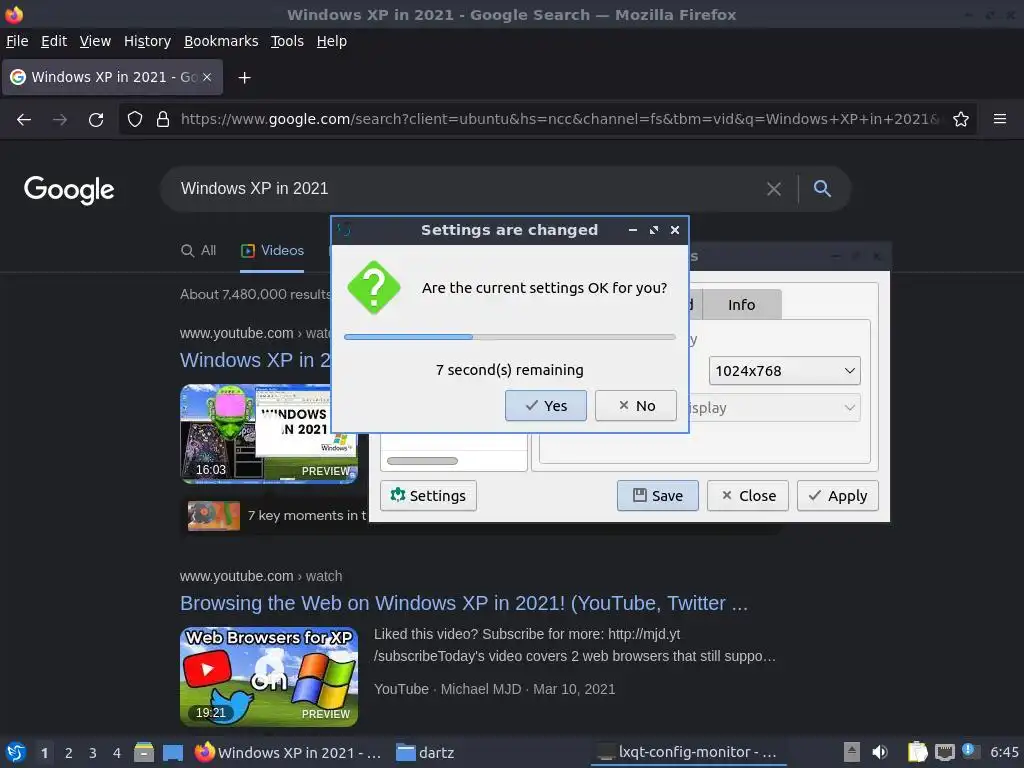Click Close in monitor settings window
The width and height of the screenshot is (1024, 768).
[x=748, y=496]
